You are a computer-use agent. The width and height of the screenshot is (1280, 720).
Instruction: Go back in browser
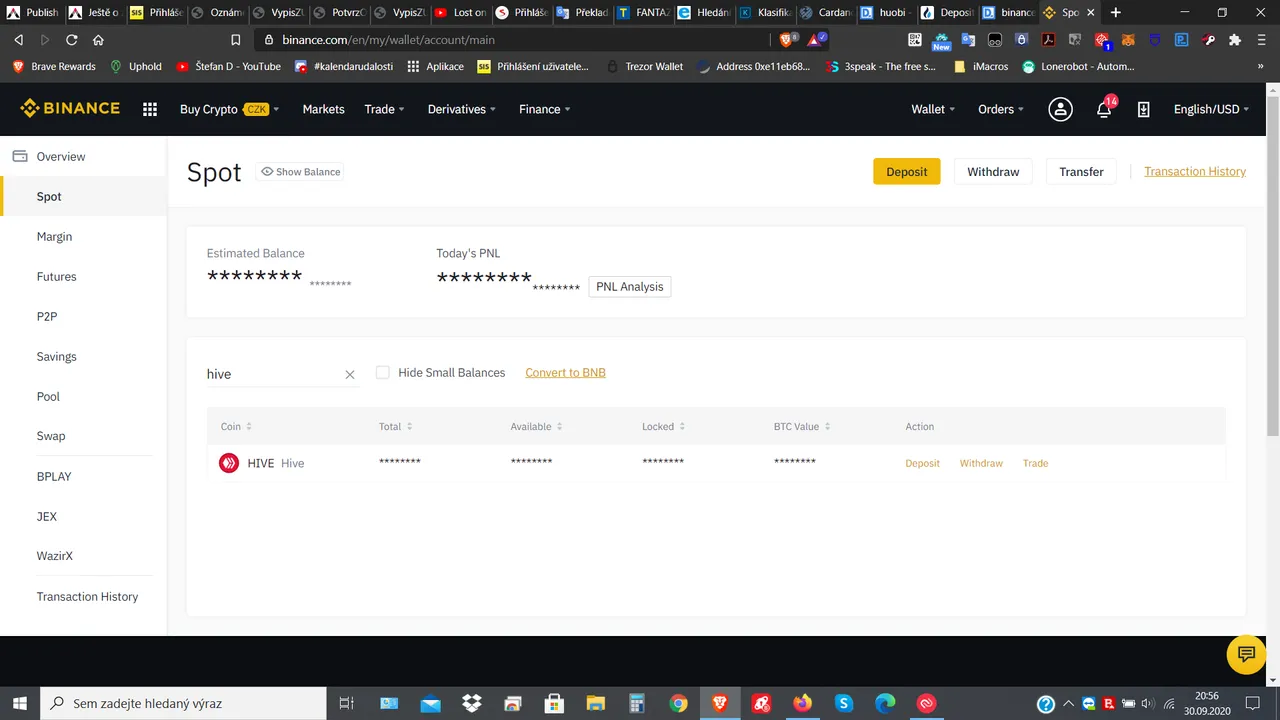point(19,40)
